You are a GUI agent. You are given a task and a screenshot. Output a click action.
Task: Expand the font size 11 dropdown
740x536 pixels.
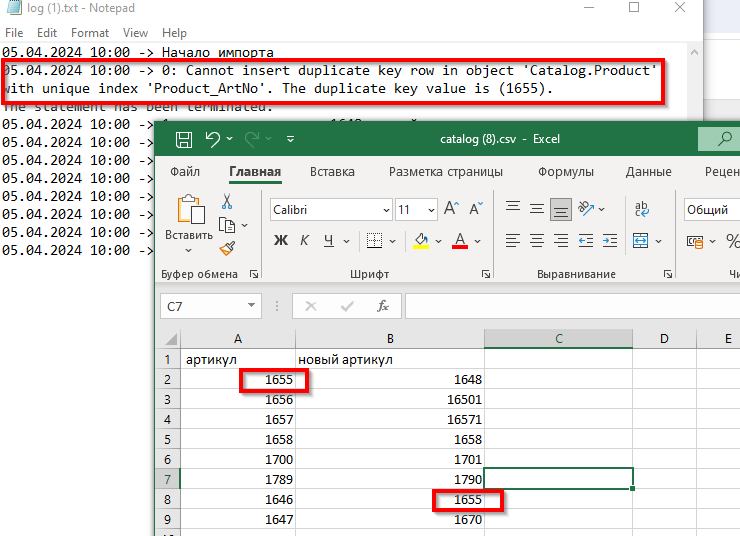pos(431,210)
